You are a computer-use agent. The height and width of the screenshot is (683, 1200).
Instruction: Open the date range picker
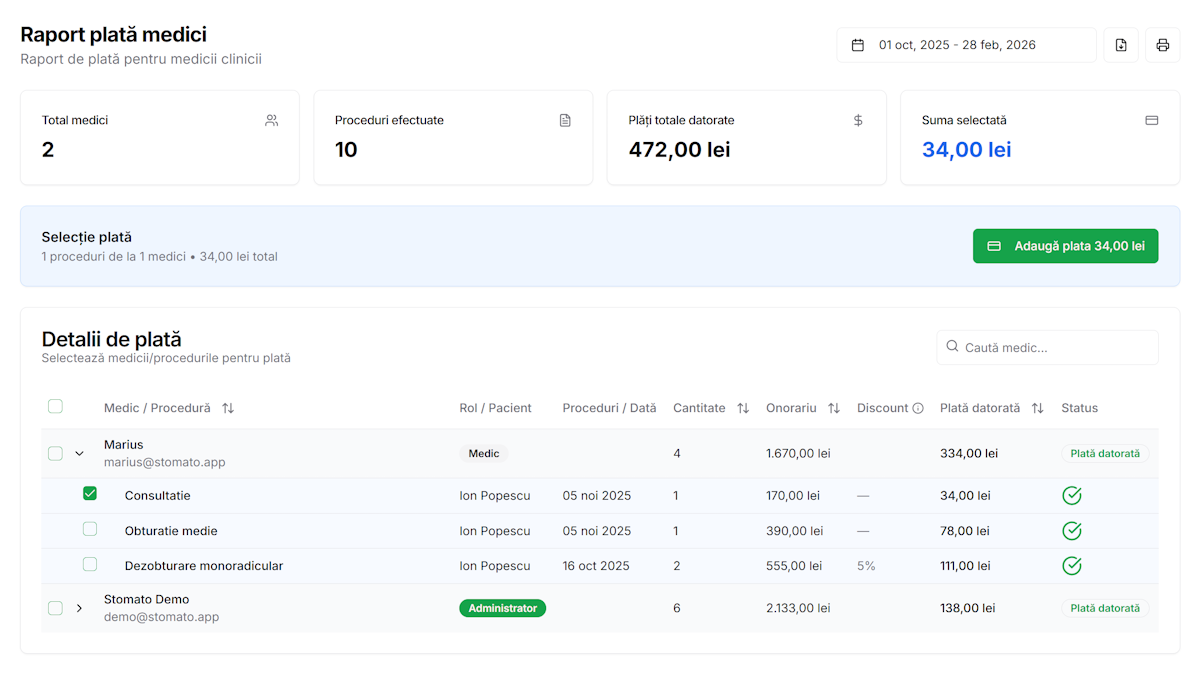[966, 45]
